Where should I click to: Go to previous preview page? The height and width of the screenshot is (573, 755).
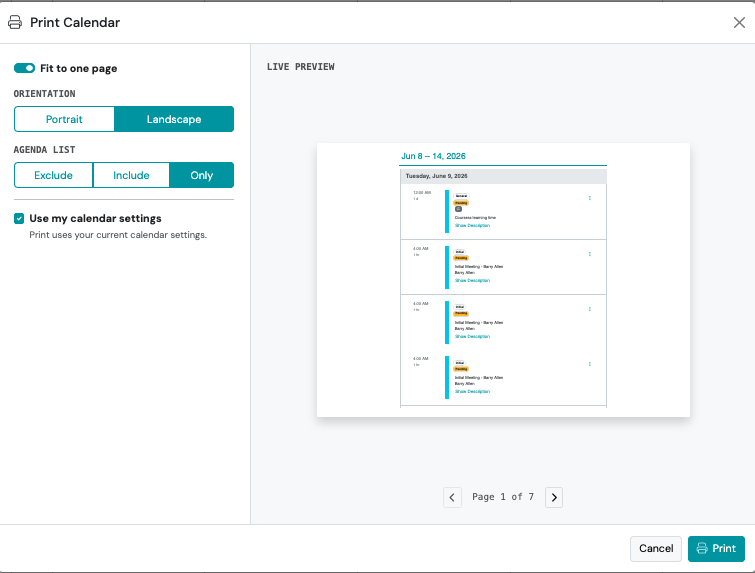tap(452, 497)
